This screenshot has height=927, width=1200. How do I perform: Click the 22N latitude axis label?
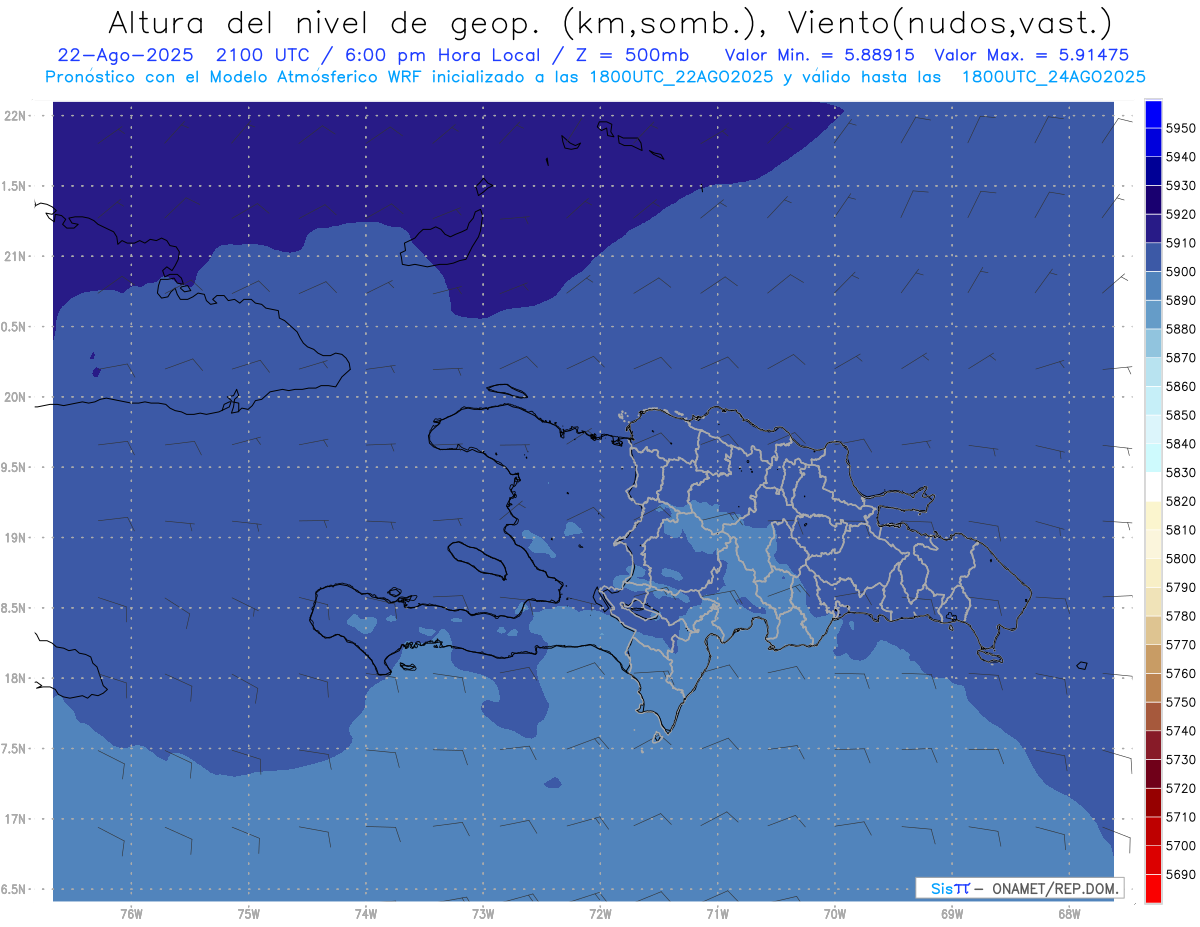click(17, 116)
